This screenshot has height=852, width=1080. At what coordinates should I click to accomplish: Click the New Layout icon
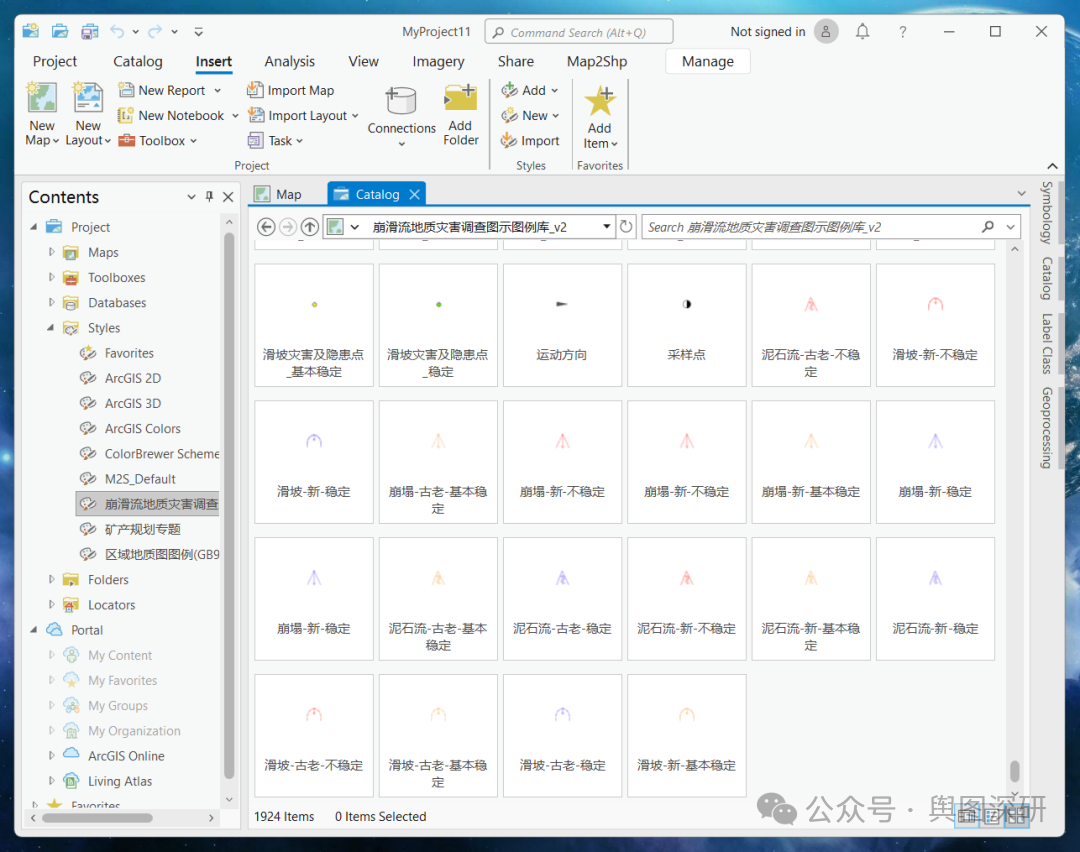coord(88,98)
